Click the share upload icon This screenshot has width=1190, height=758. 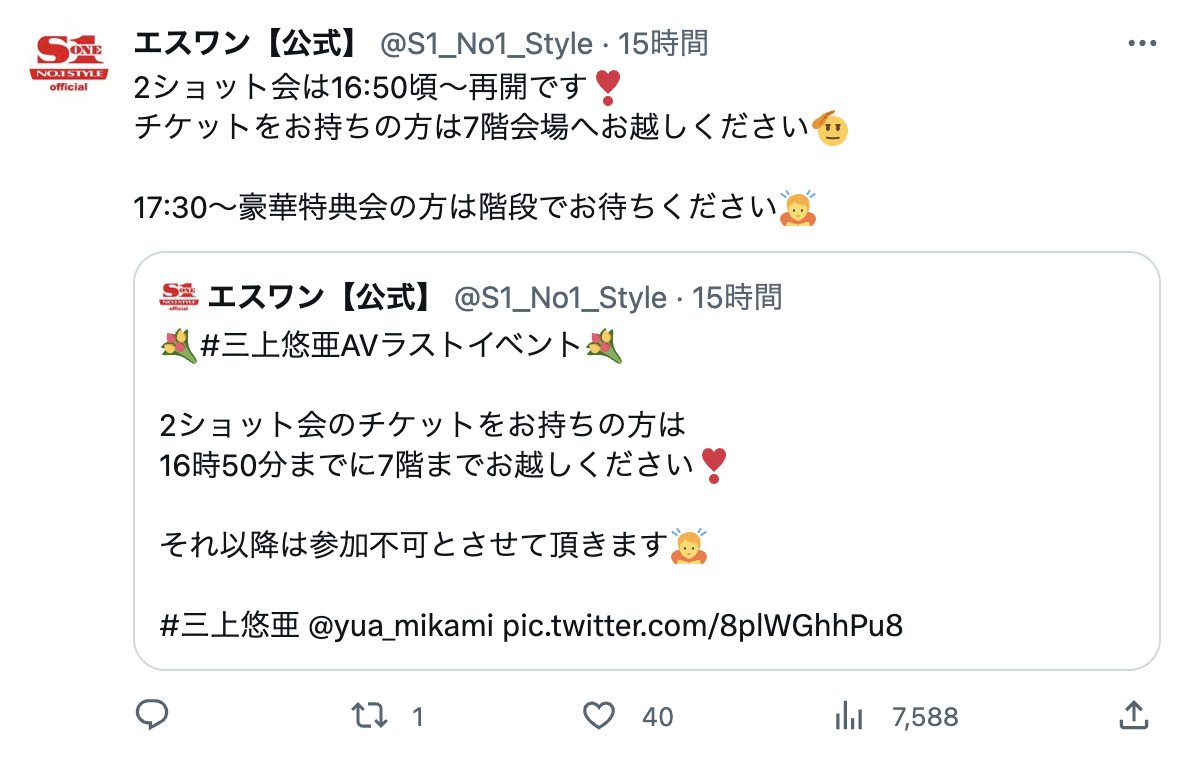[1131, 715]
